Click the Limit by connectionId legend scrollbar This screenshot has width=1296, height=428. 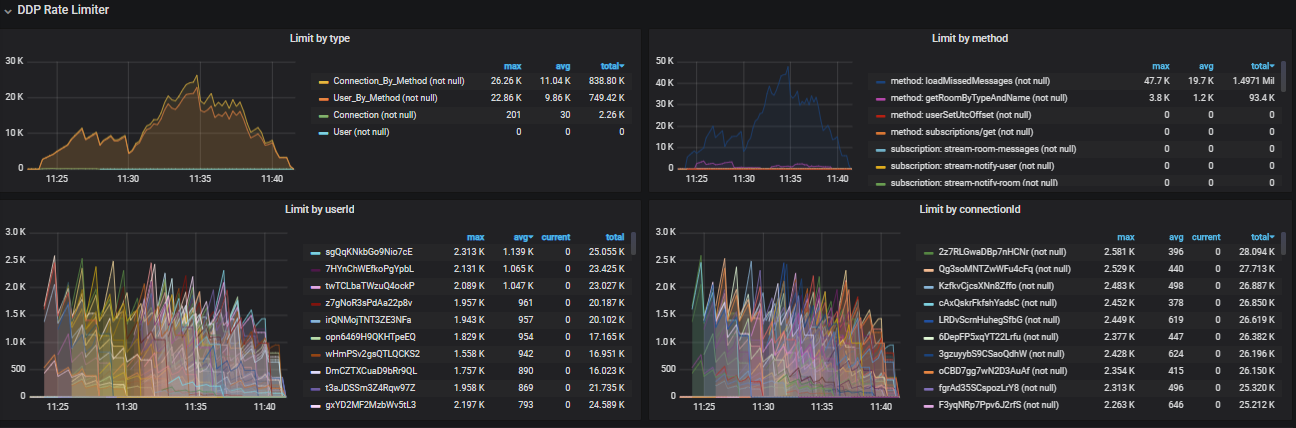tap(1284, 244)
